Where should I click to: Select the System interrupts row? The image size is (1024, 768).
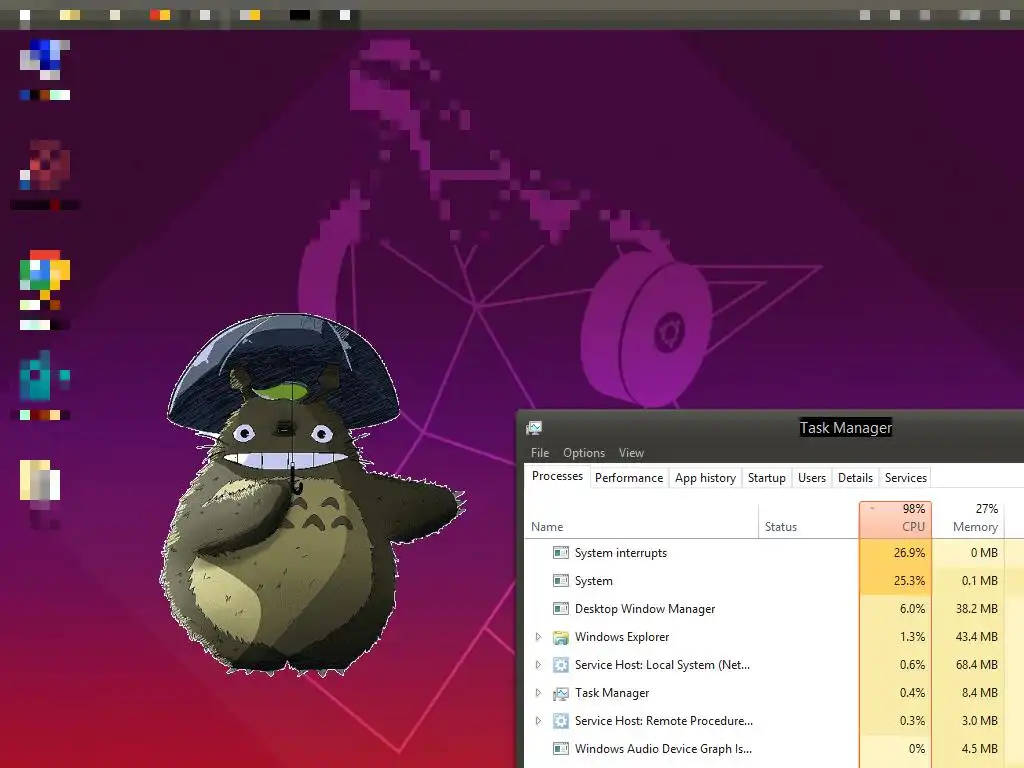(x=774, y=552)
